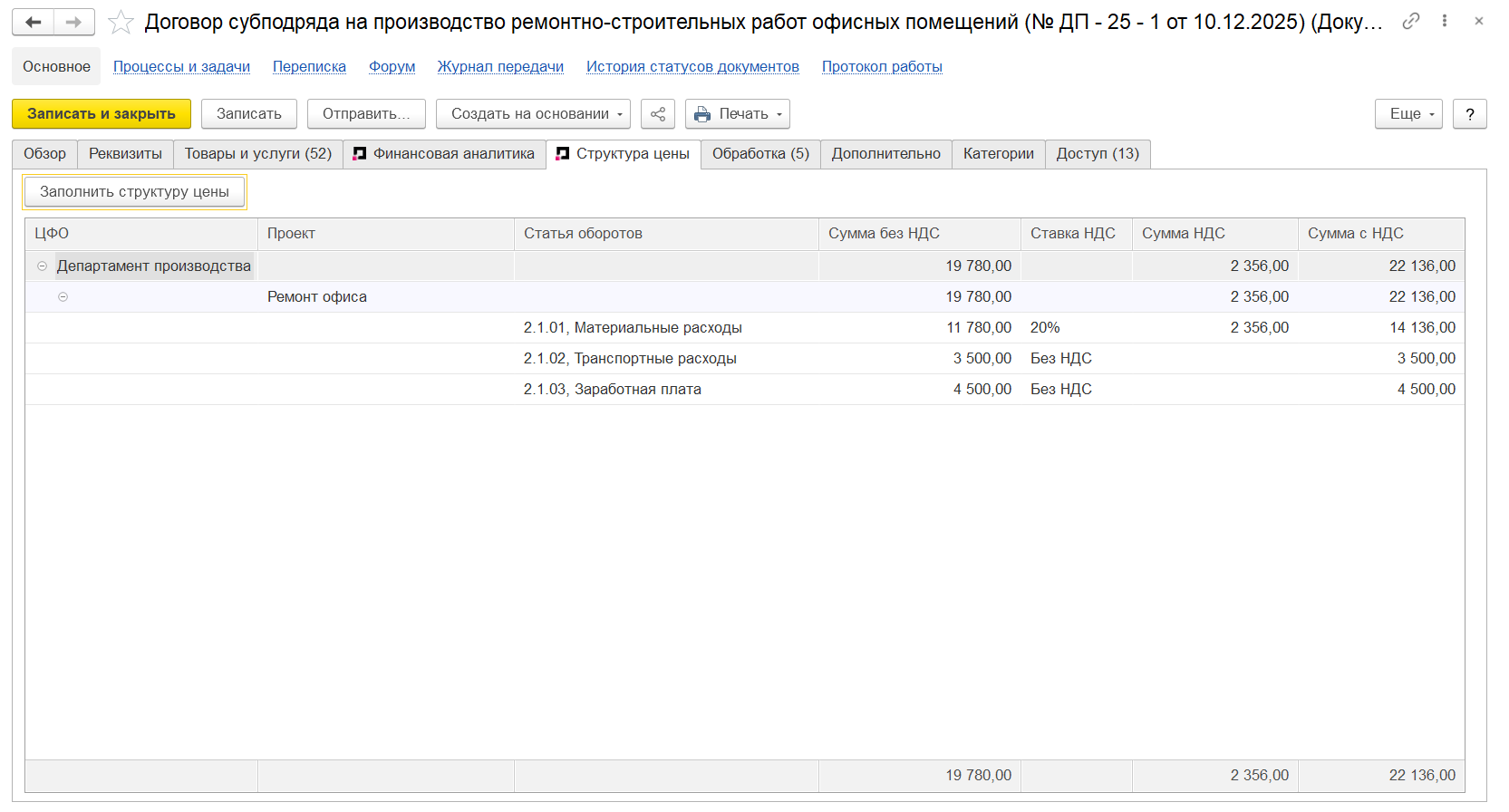This screenshot has width=1509, height=812.
Task: Collapse the Ремонт офиса project group
Action: coord(63,297)
